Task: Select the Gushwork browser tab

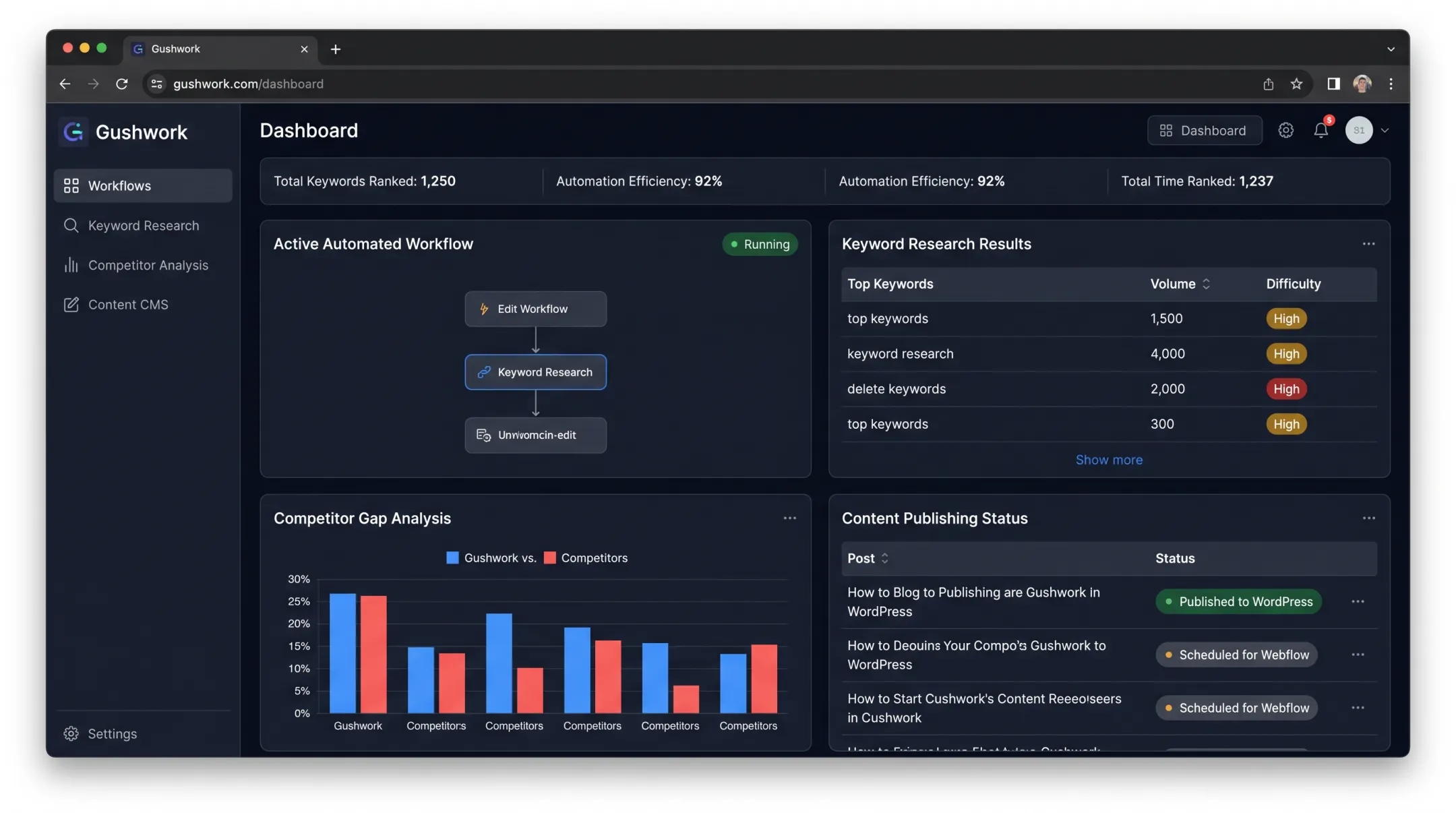Action: (220, 49)
